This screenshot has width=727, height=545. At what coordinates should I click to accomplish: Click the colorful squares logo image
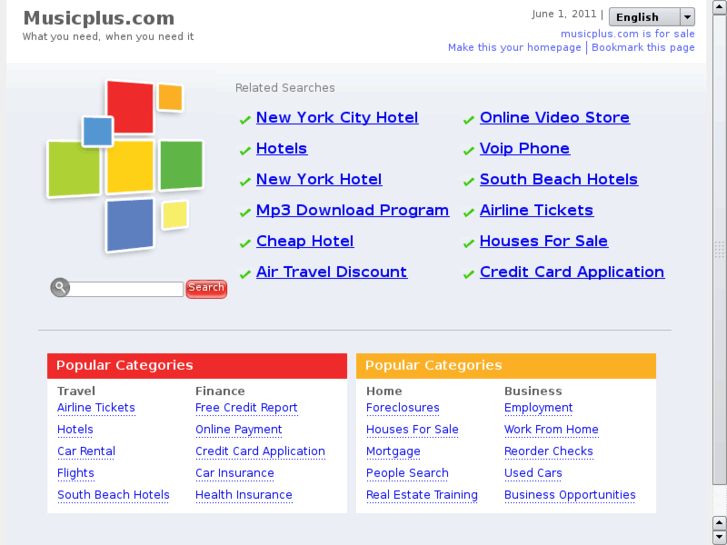point(125,167)
